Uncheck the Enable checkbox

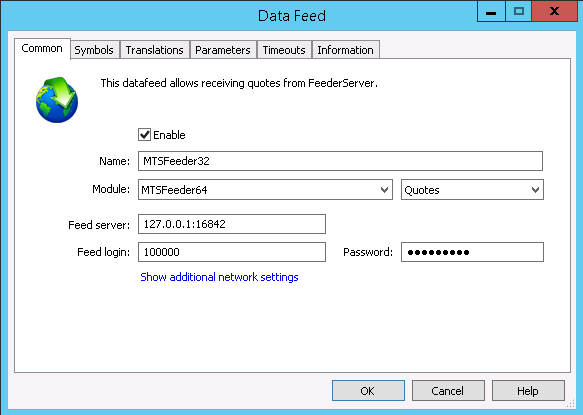[x=144, y=135]
